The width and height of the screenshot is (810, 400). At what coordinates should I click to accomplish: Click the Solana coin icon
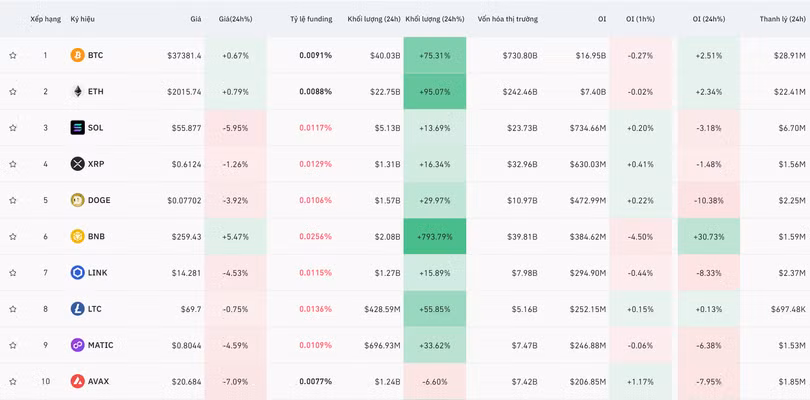tap(77, 128)
